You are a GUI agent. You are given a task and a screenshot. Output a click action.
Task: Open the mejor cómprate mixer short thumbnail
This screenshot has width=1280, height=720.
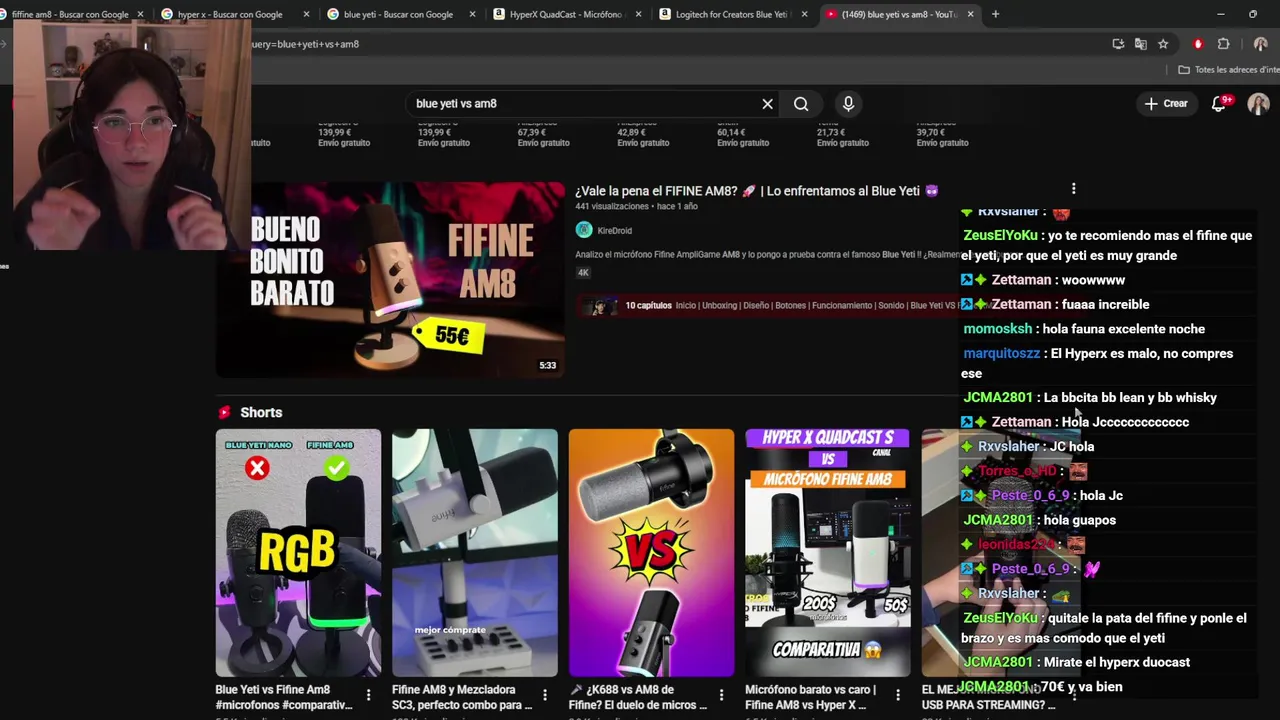[x=475, y=553]
